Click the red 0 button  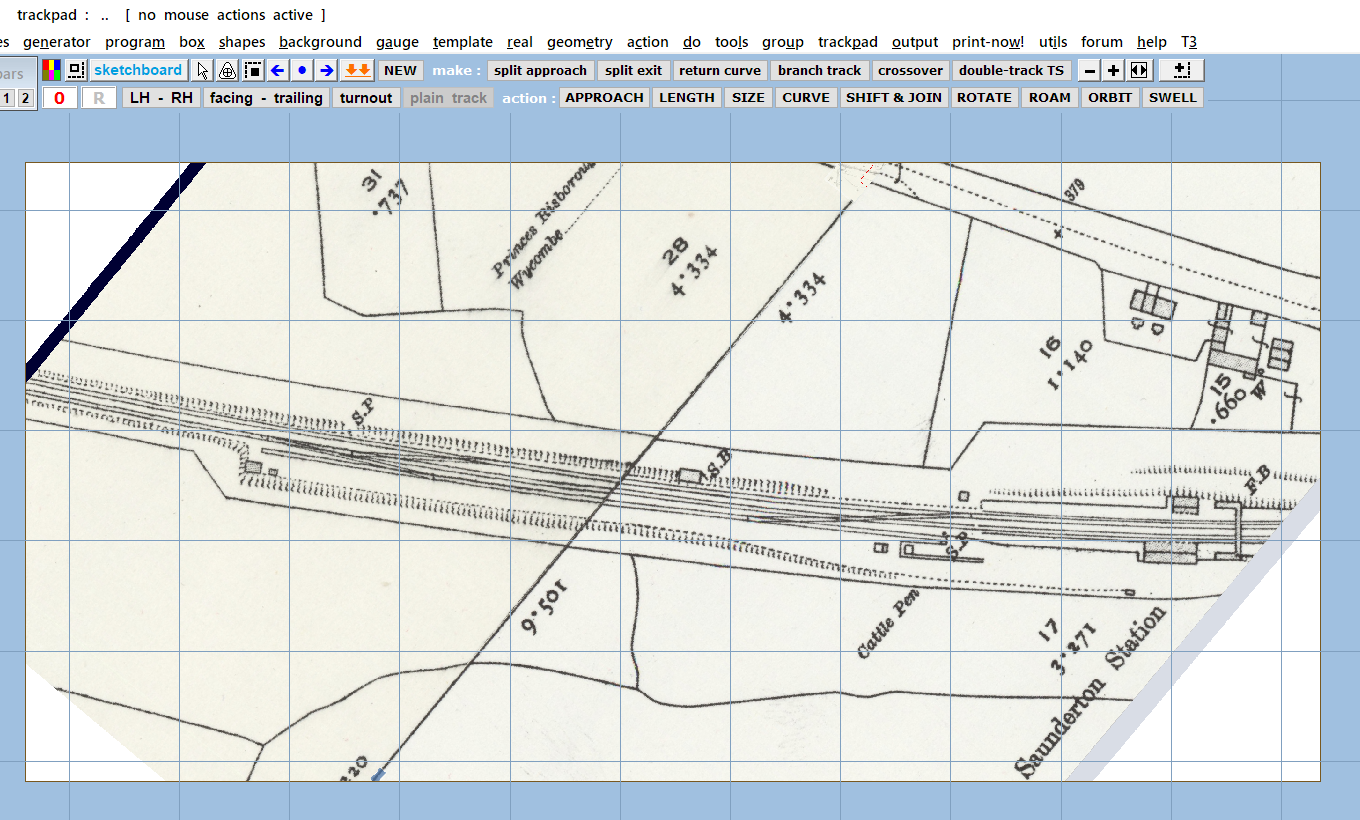[x=60, y=97]
